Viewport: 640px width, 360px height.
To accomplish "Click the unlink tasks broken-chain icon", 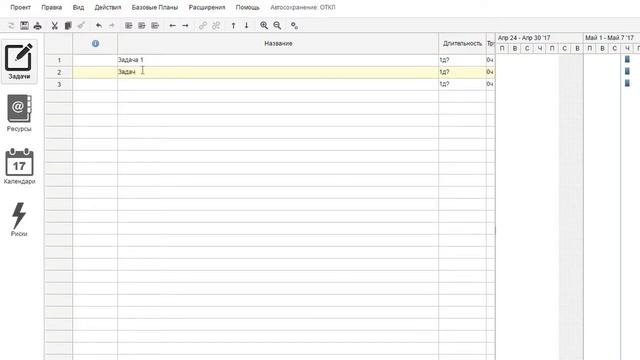I will tap(216, 26).
